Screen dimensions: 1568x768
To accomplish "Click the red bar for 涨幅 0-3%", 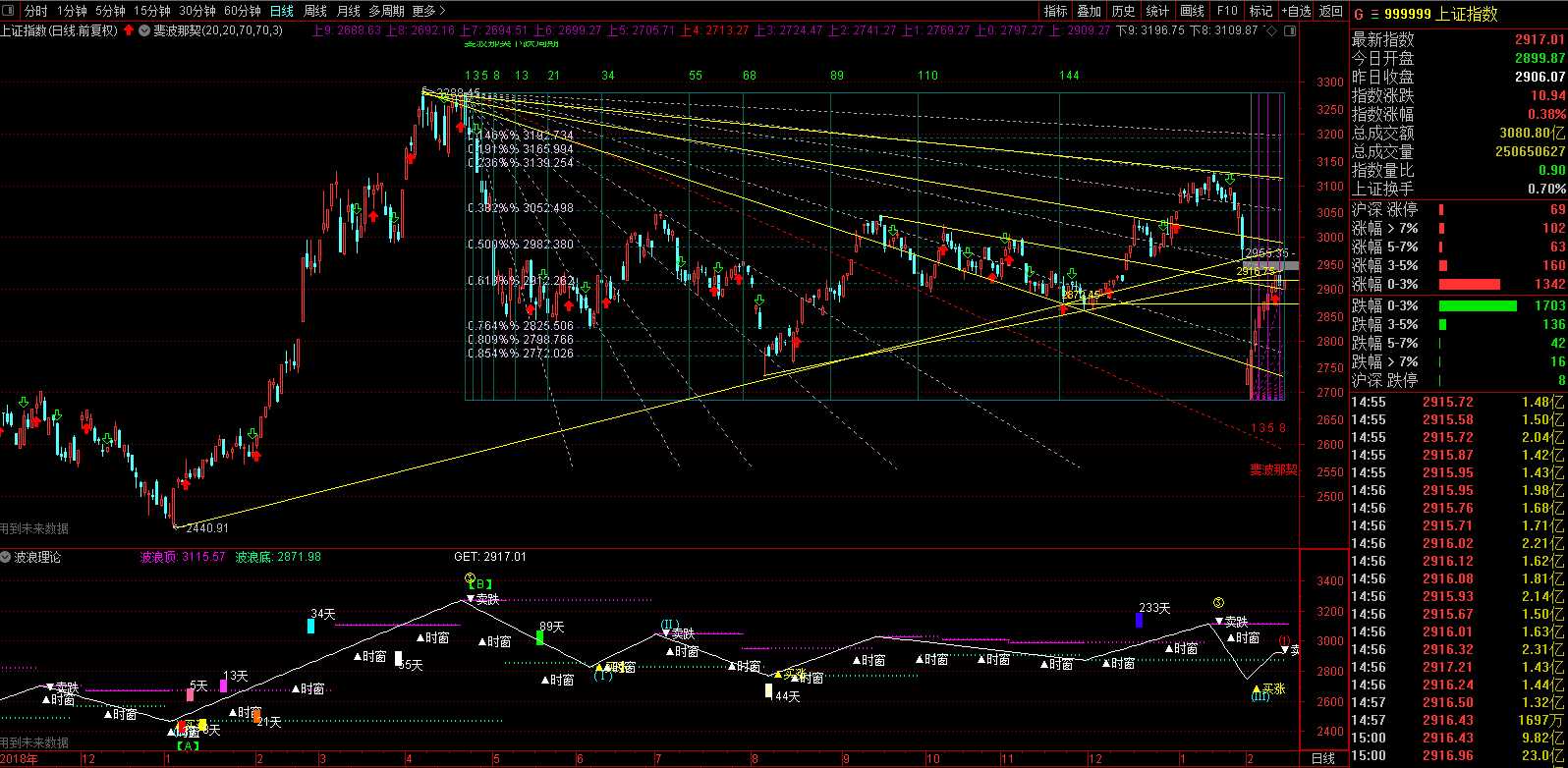I will [x=1470, y=284].
